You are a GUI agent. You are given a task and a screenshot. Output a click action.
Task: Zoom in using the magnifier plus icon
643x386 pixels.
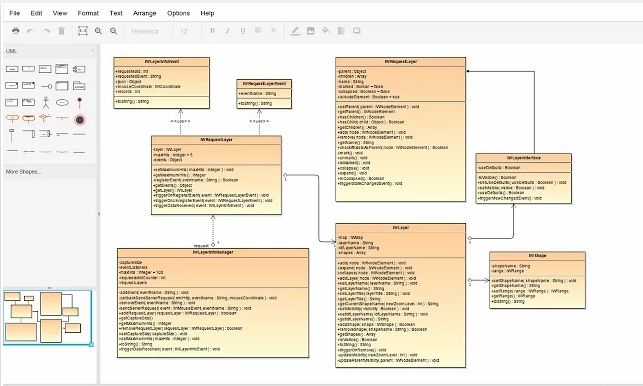coord(98,31)
